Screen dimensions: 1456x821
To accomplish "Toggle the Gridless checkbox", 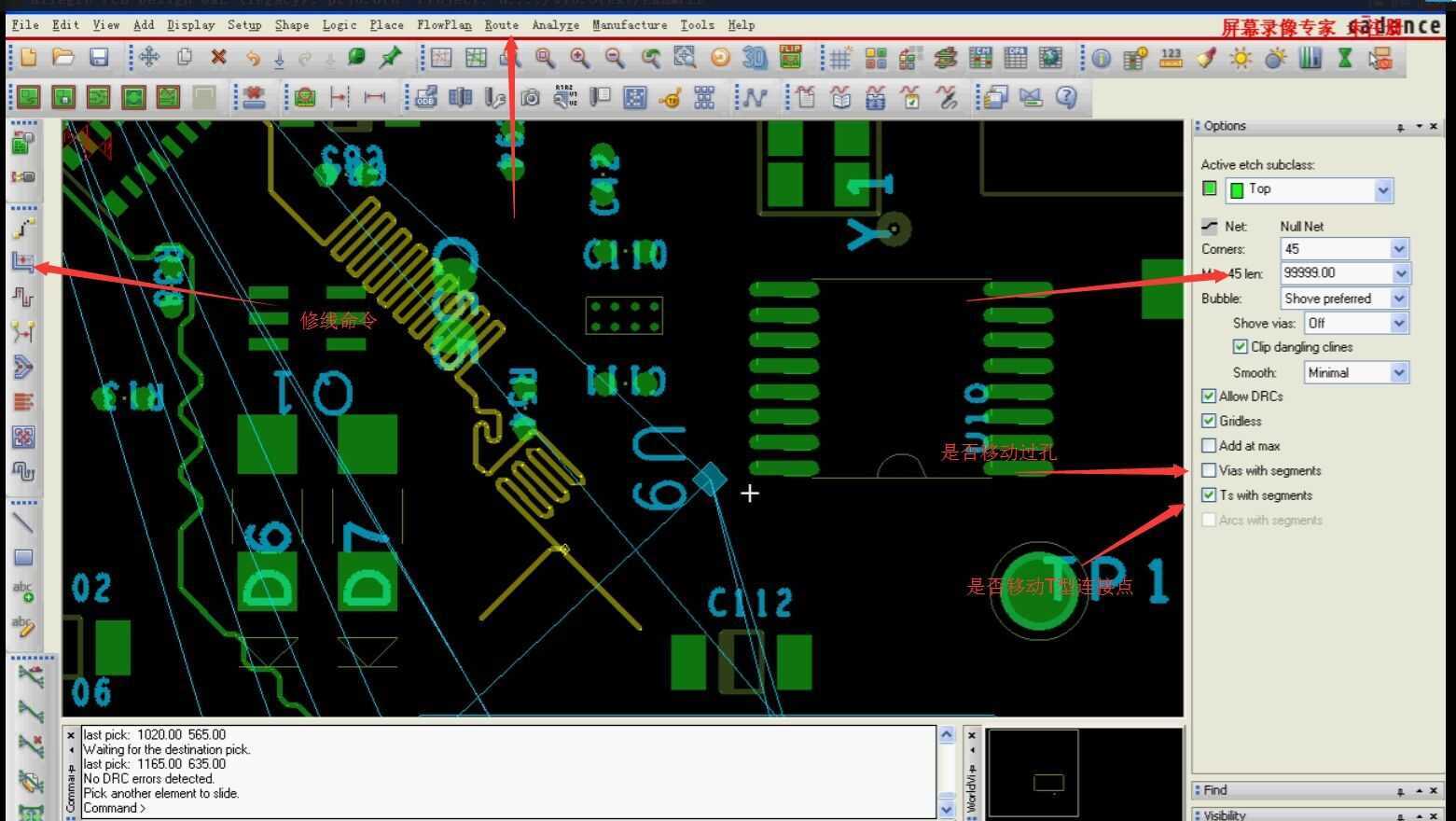I will point(1209,422).
